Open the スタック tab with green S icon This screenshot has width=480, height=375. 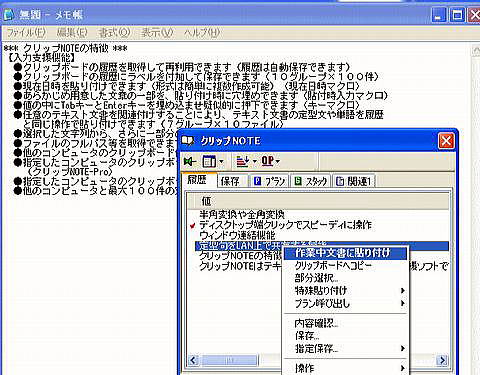click(311, 181)
